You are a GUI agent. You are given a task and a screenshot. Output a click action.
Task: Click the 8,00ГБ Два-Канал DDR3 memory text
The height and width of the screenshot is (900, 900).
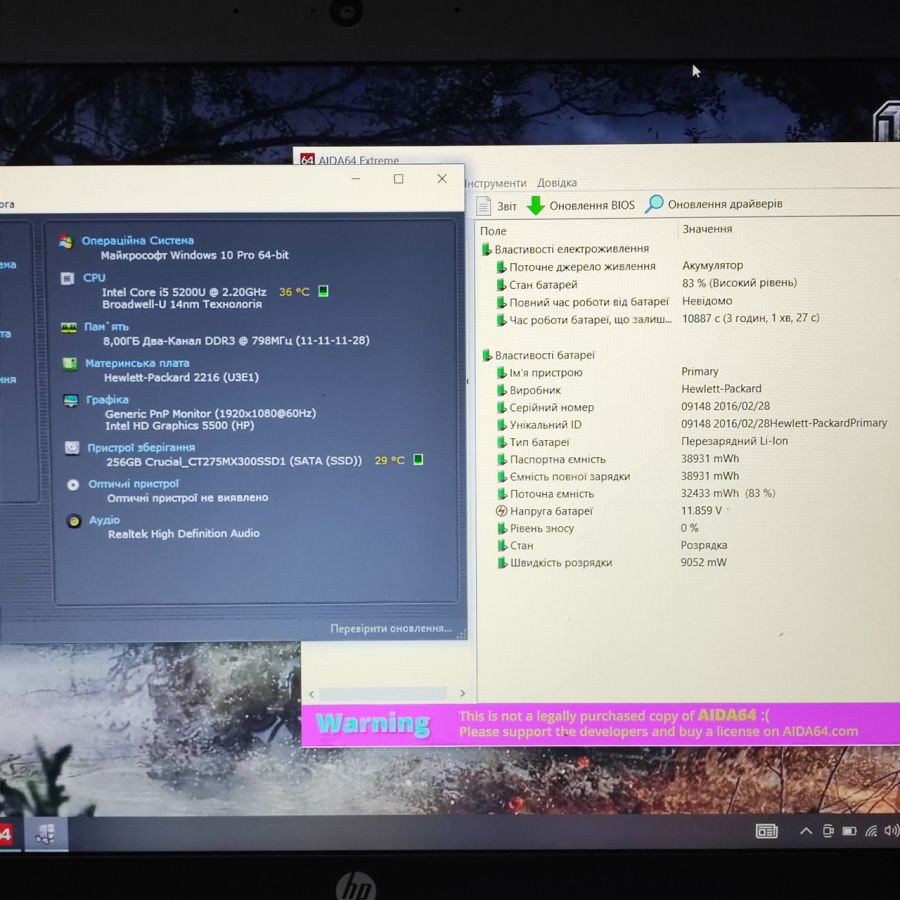click(x=236, y=340)
